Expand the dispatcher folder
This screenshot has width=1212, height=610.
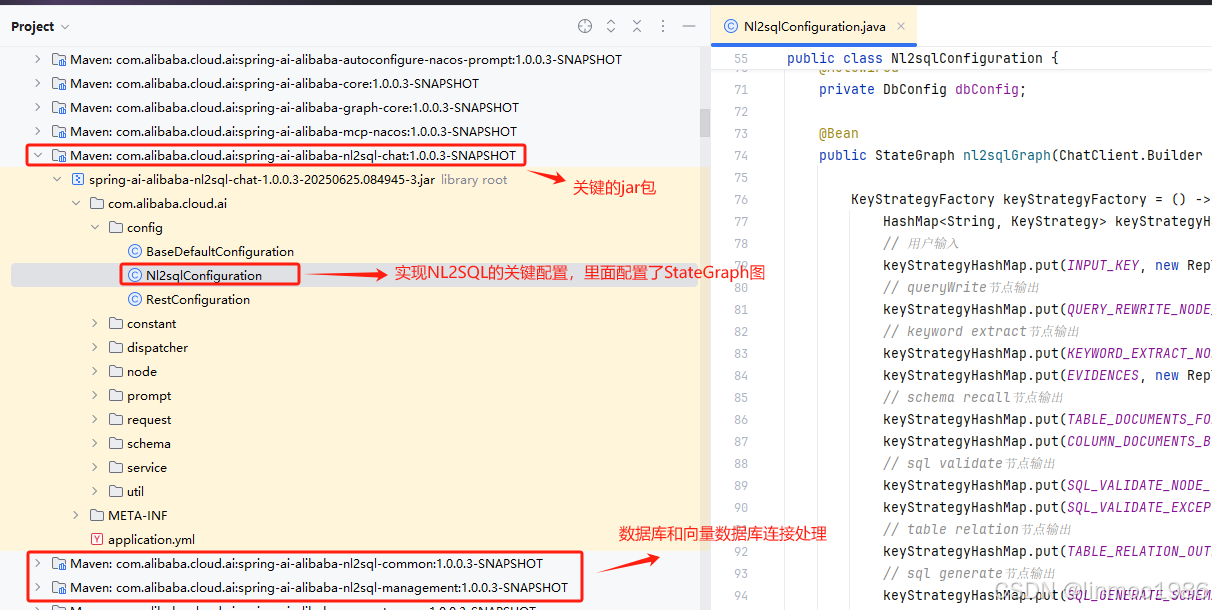[95, 347]
